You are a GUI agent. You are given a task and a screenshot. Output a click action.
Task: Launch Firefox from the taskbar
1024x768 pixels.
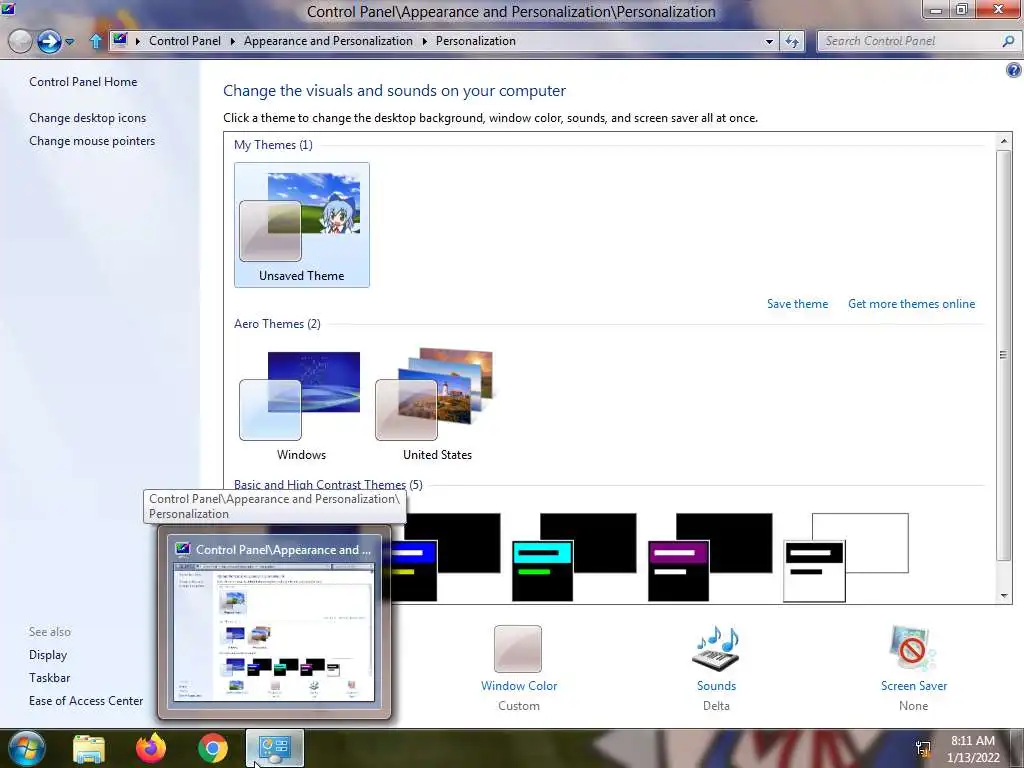coord(151,748)
